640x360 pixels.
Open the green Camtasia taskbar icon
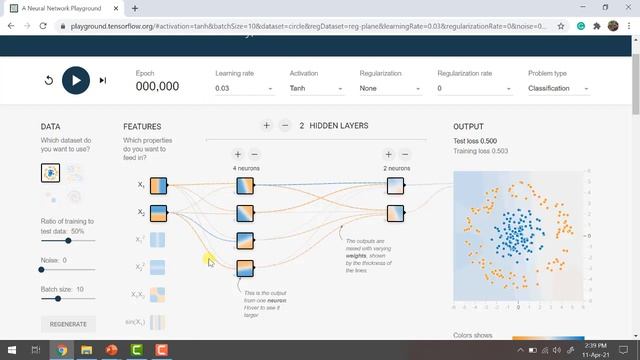pyautogui.click(x=137, y=350)
